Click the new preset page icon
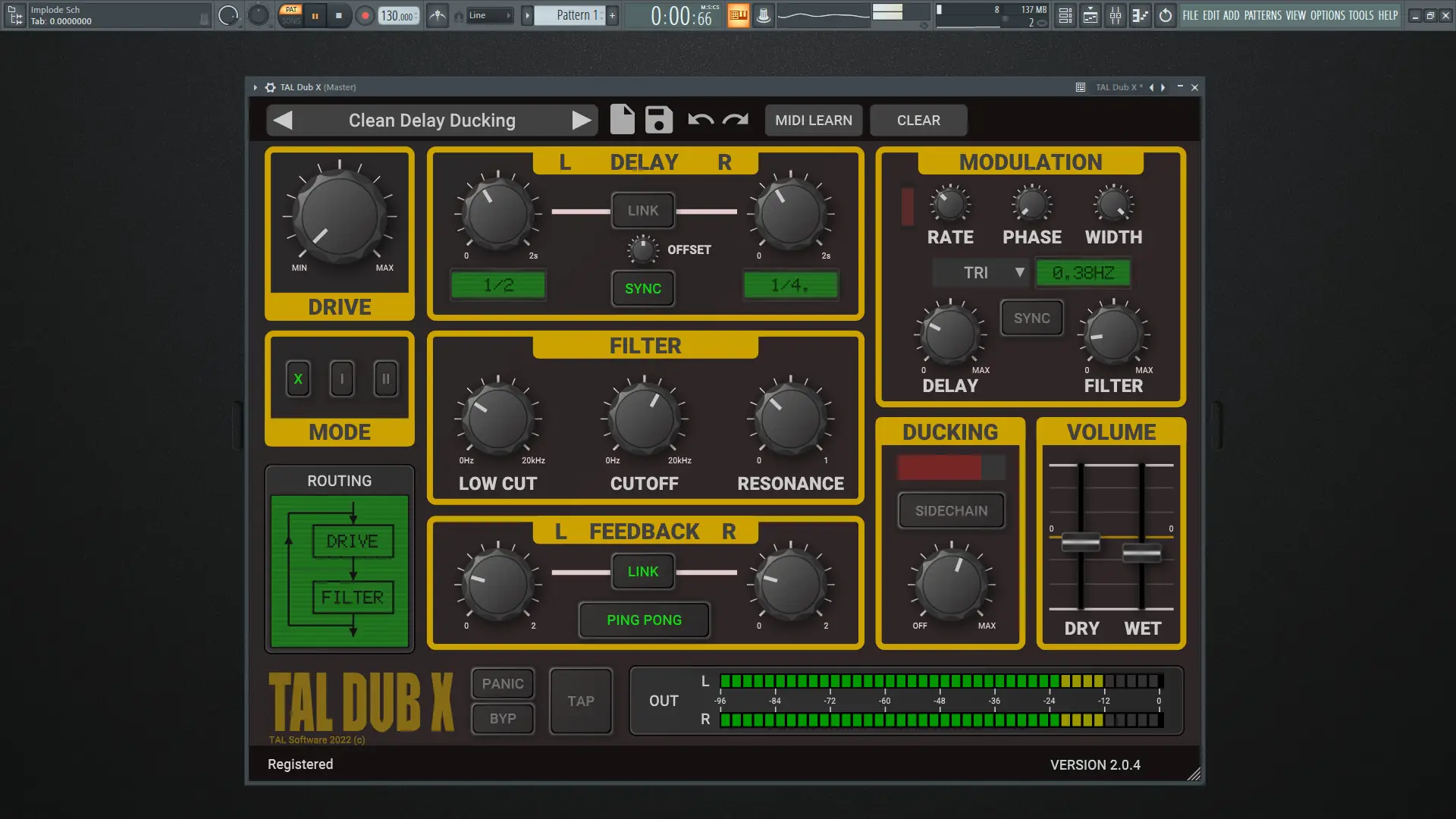Image resolution: width=1456 pixels, height=819 pixels. tap(622, 120)
